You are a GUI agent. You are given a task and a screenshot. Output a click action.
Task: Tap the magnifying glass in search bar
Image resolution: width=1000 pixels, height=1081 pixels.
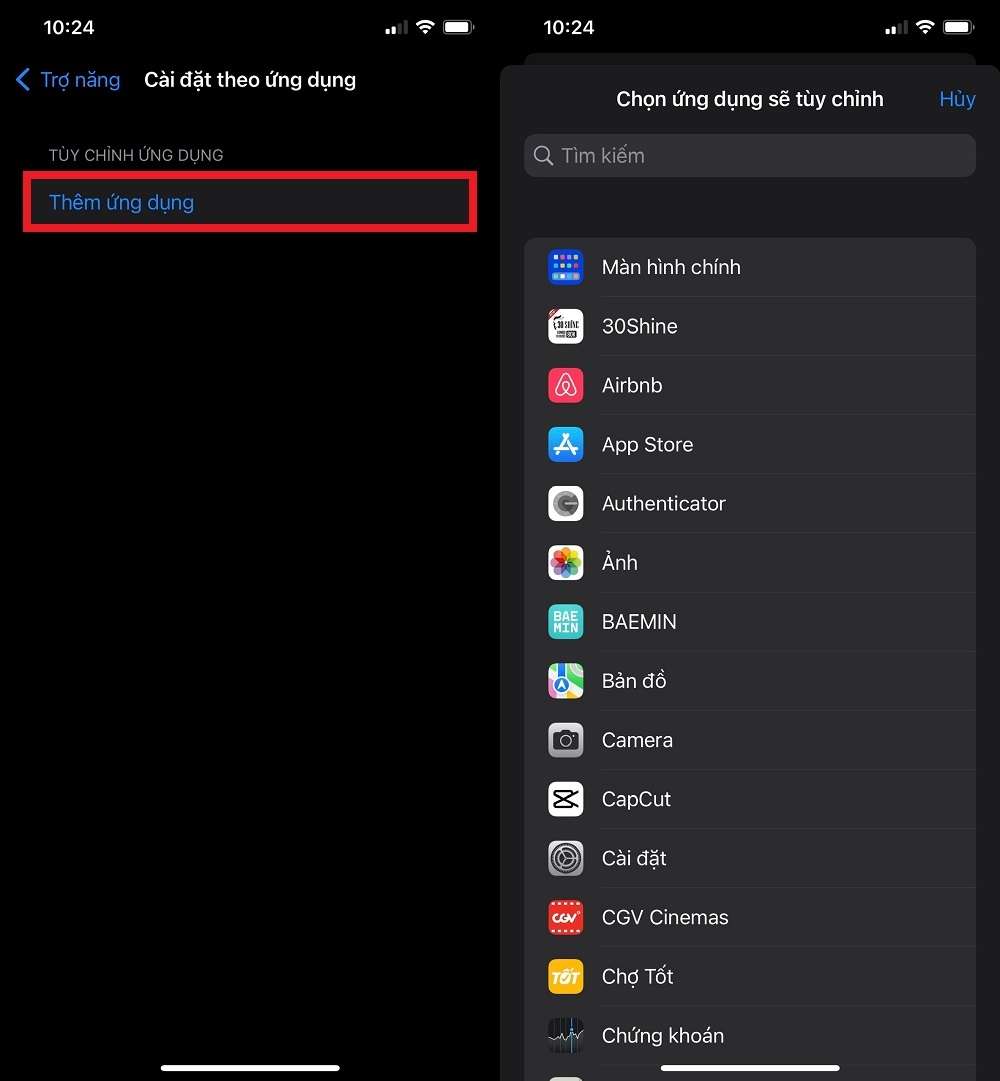pos(542,155)
